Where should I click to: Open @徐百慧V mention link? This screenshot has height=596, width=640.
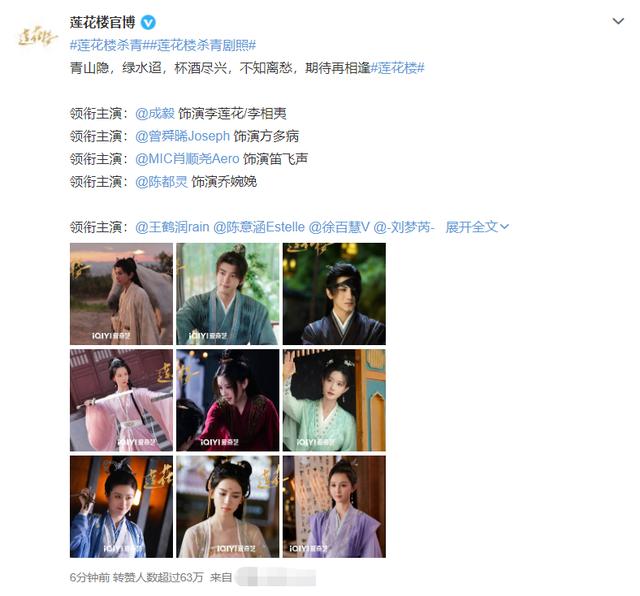(x=339, y=227)
